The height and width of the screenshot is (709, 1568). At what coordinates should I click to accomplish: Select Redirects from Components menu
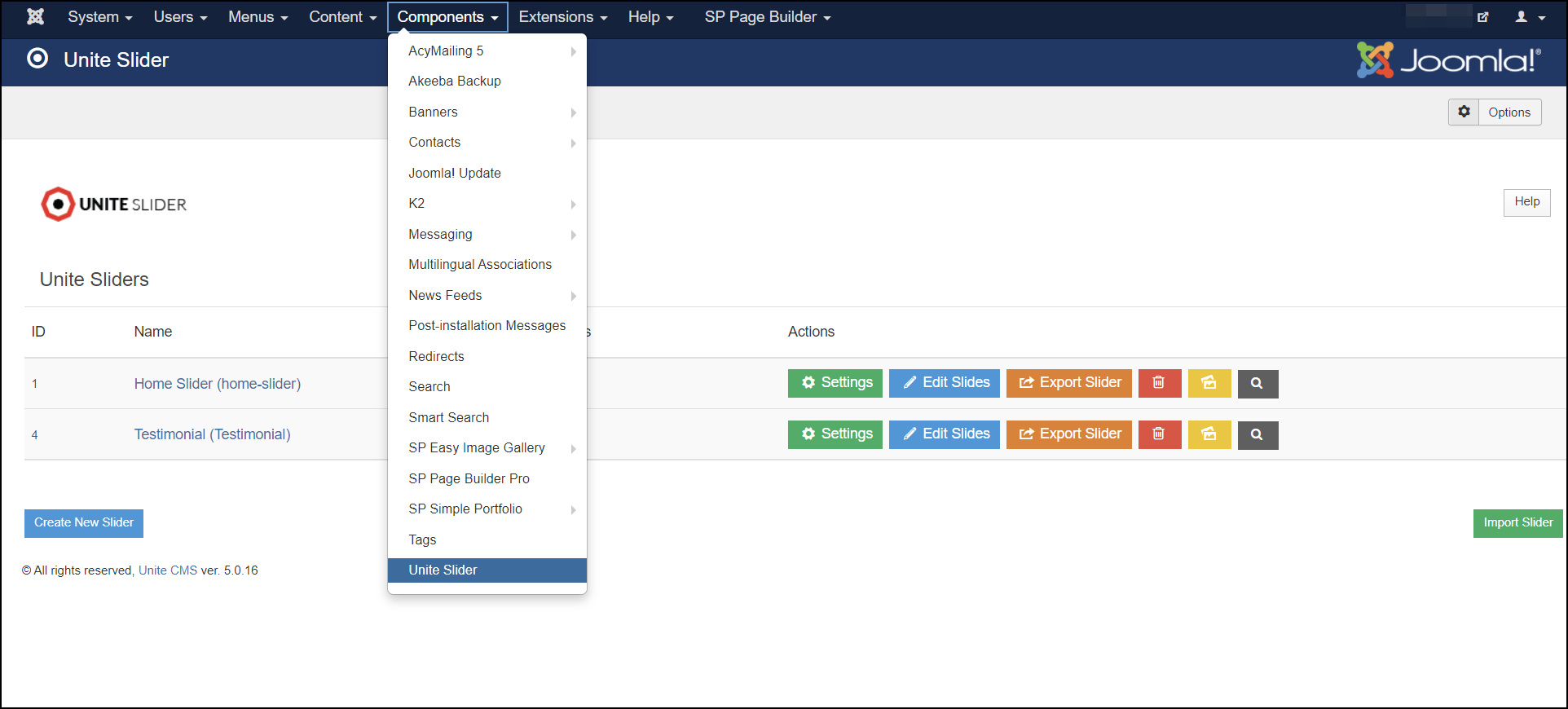[487, 357]
